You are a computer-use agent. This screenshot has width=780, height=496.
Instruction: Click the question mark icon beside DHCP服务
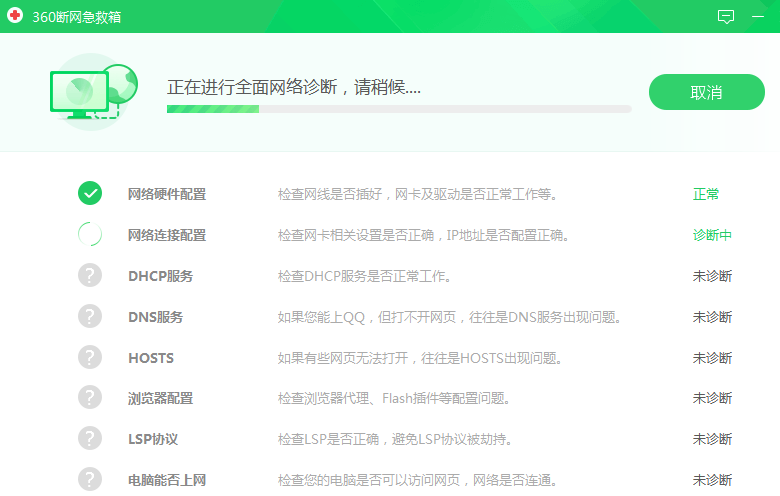90,276
